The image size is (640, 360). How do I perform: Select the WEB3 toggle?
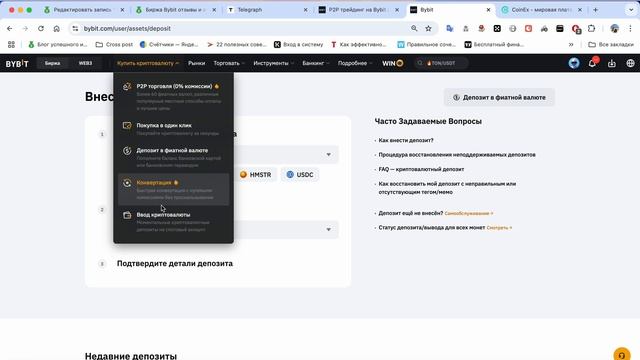coord(85,63)
